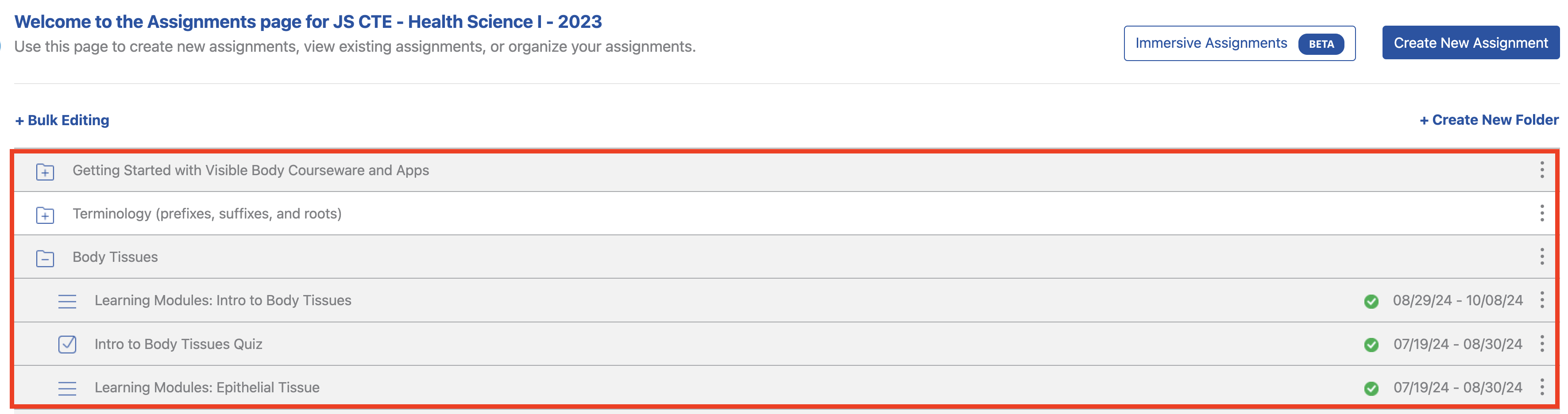Click green status check for Epithelial Tissue modules
Viewport: 1568px width, 414px height.
[1371, 388]
